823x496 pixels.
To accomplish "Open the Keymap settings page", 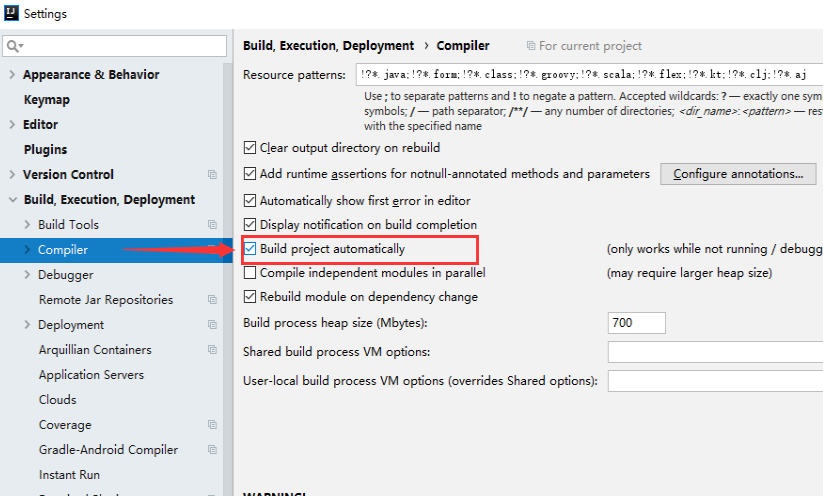I will pyautogui.click(x=47, y=100).
